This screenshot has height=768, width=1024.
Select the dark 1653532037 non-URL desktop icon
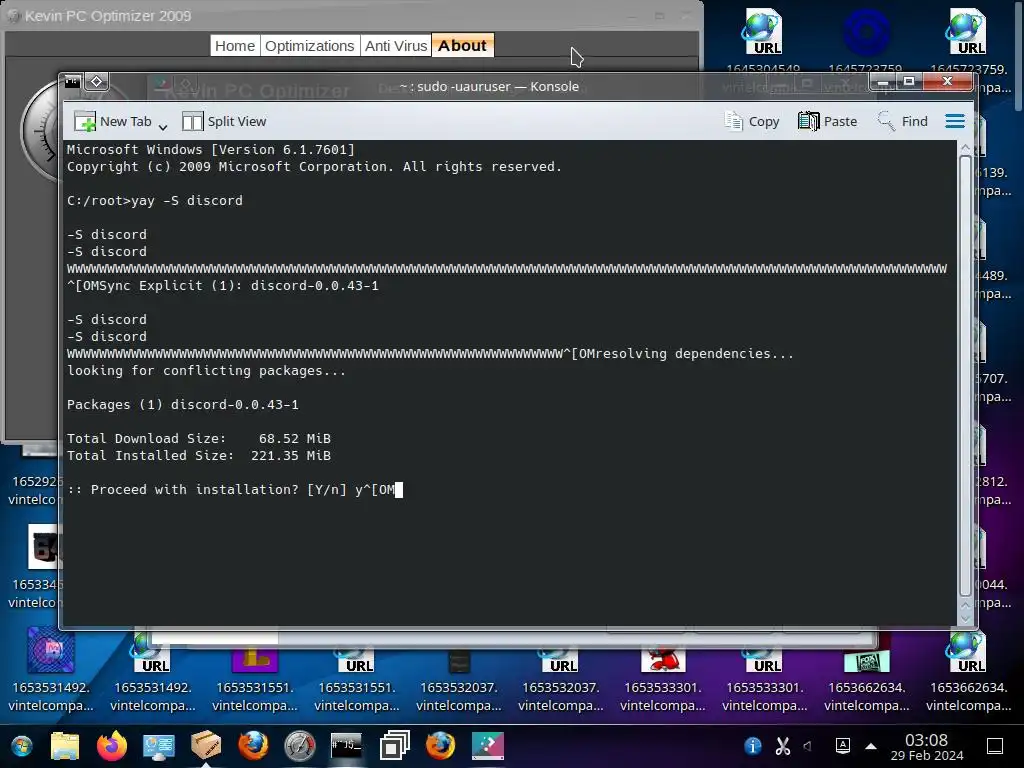[458, 671]
